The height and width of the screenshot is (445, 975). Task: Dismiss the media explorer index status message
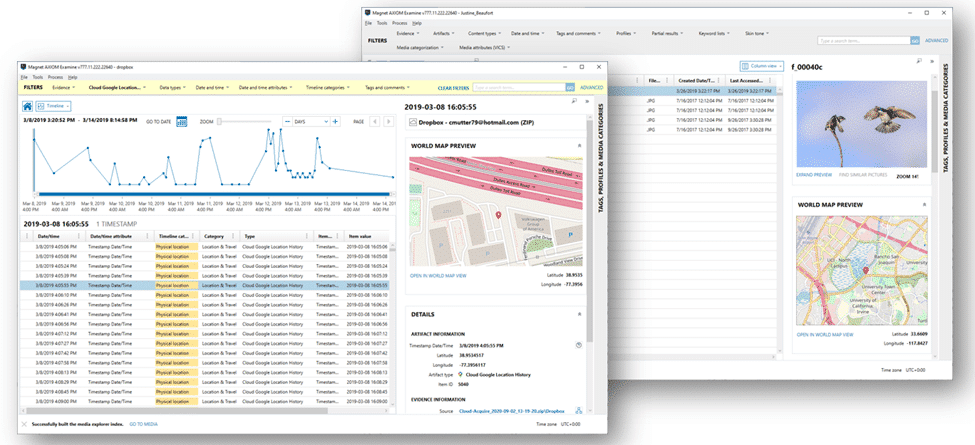point(24,424)
